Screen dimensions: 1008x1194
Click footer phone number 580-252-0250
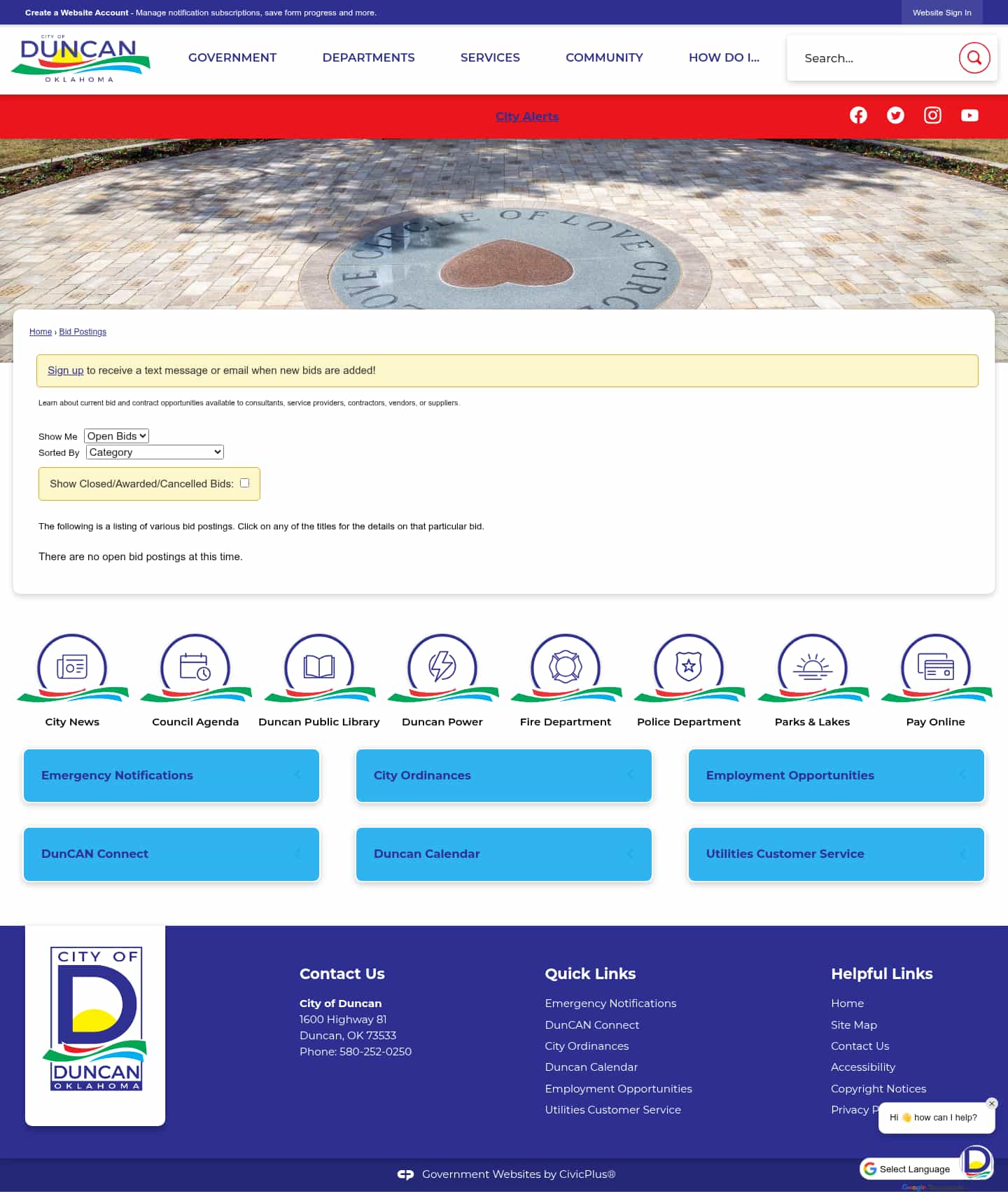(375, 1052)
